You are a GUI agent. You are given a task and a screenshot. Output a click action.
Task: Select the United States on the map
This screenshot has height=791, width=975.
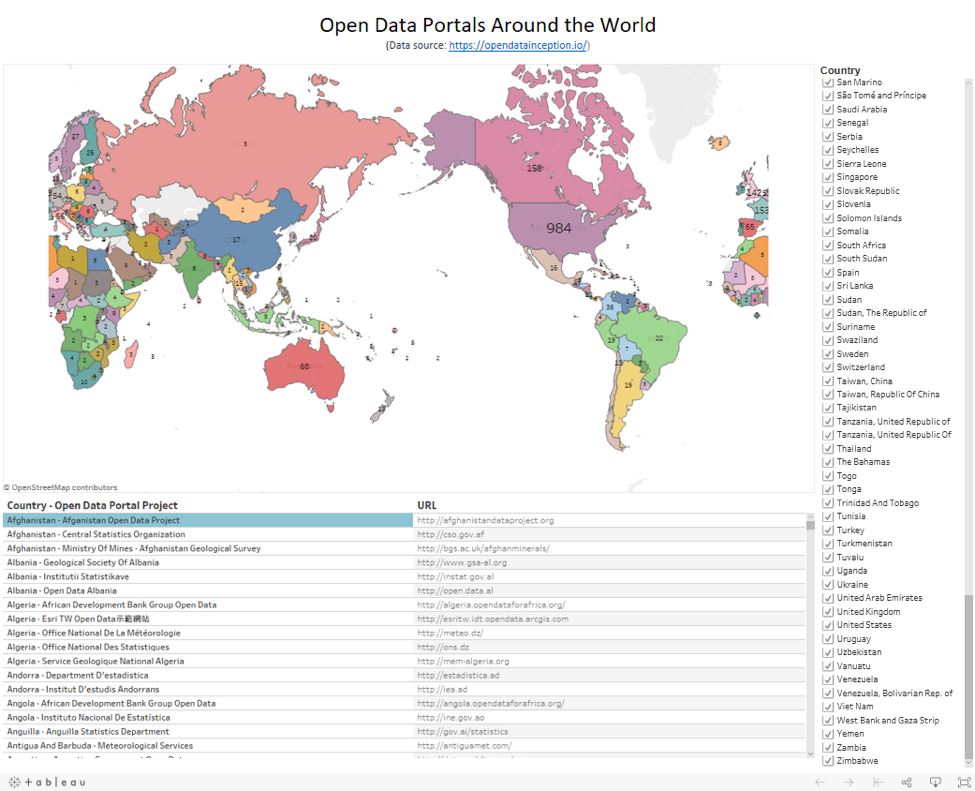pos(558,228)
